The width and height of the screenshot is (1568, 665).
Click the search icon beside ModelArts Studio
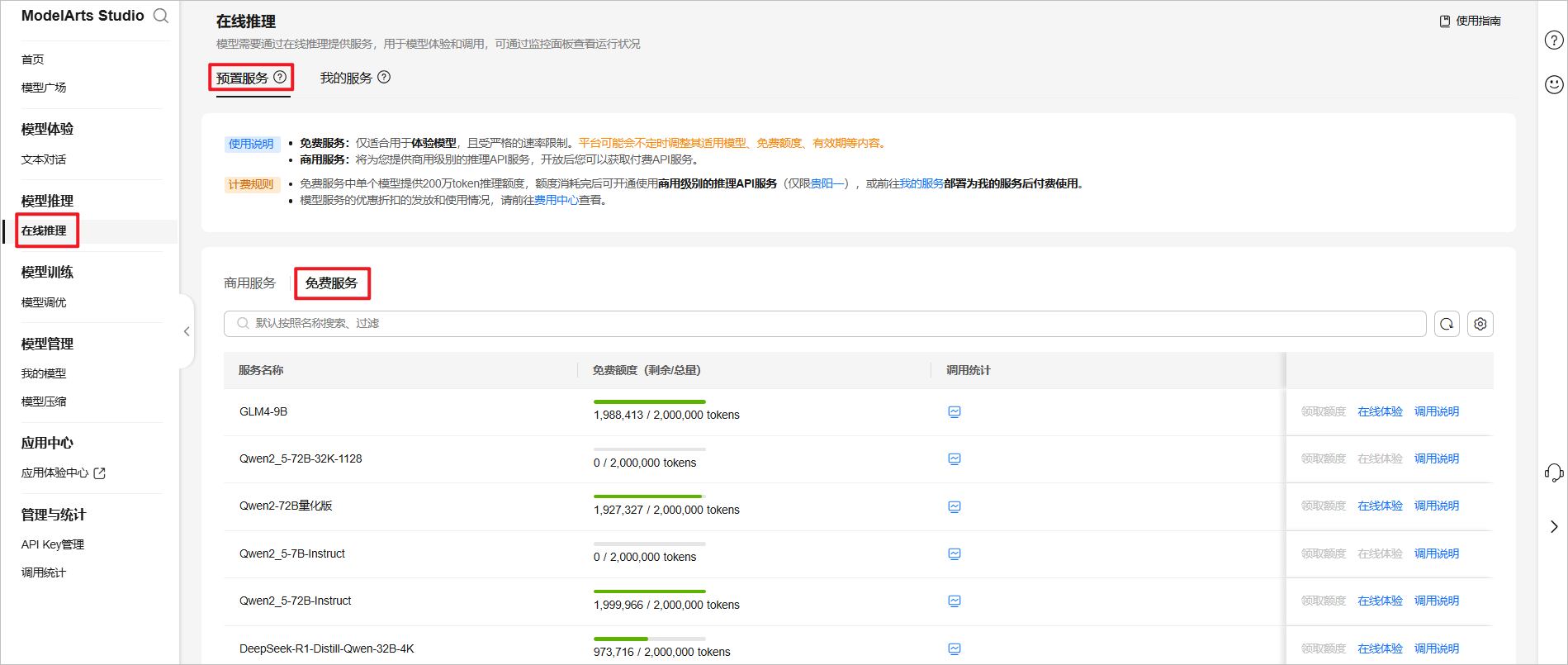pos(161,16)
